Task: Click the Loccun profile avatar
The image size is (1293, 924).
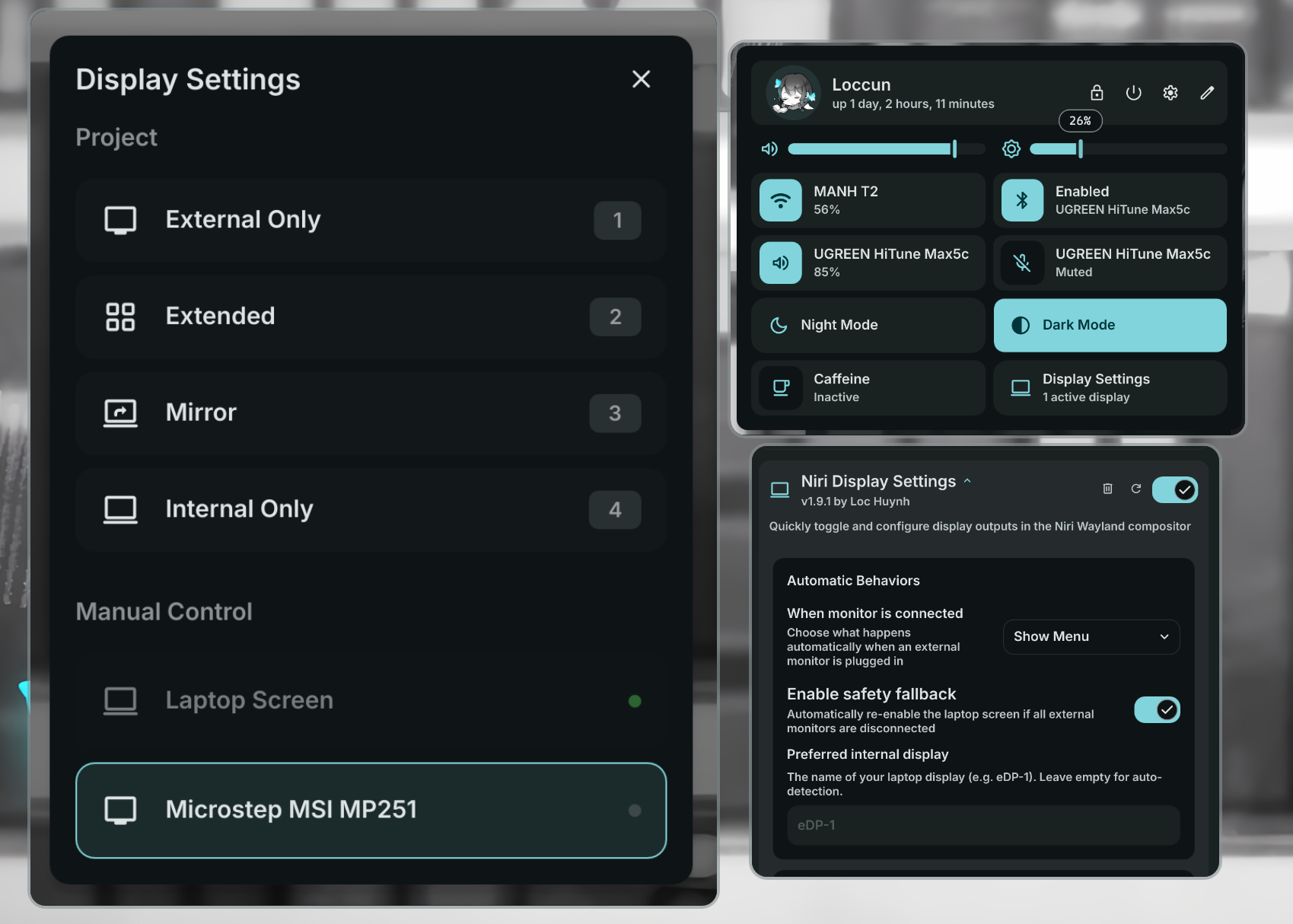Action: (793, 93)
